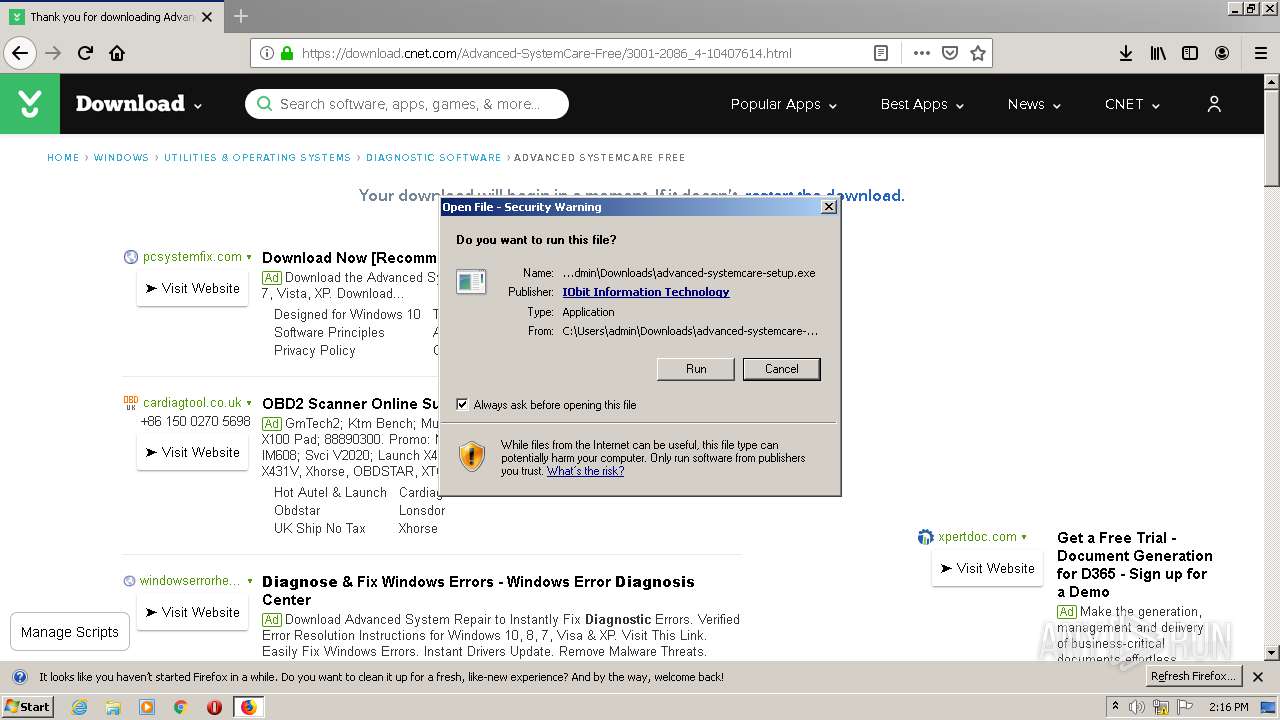The height and width of the screenshot is (720, 1280).
Task: Open Opera browser from taskbar
Action: click(214, 707)
